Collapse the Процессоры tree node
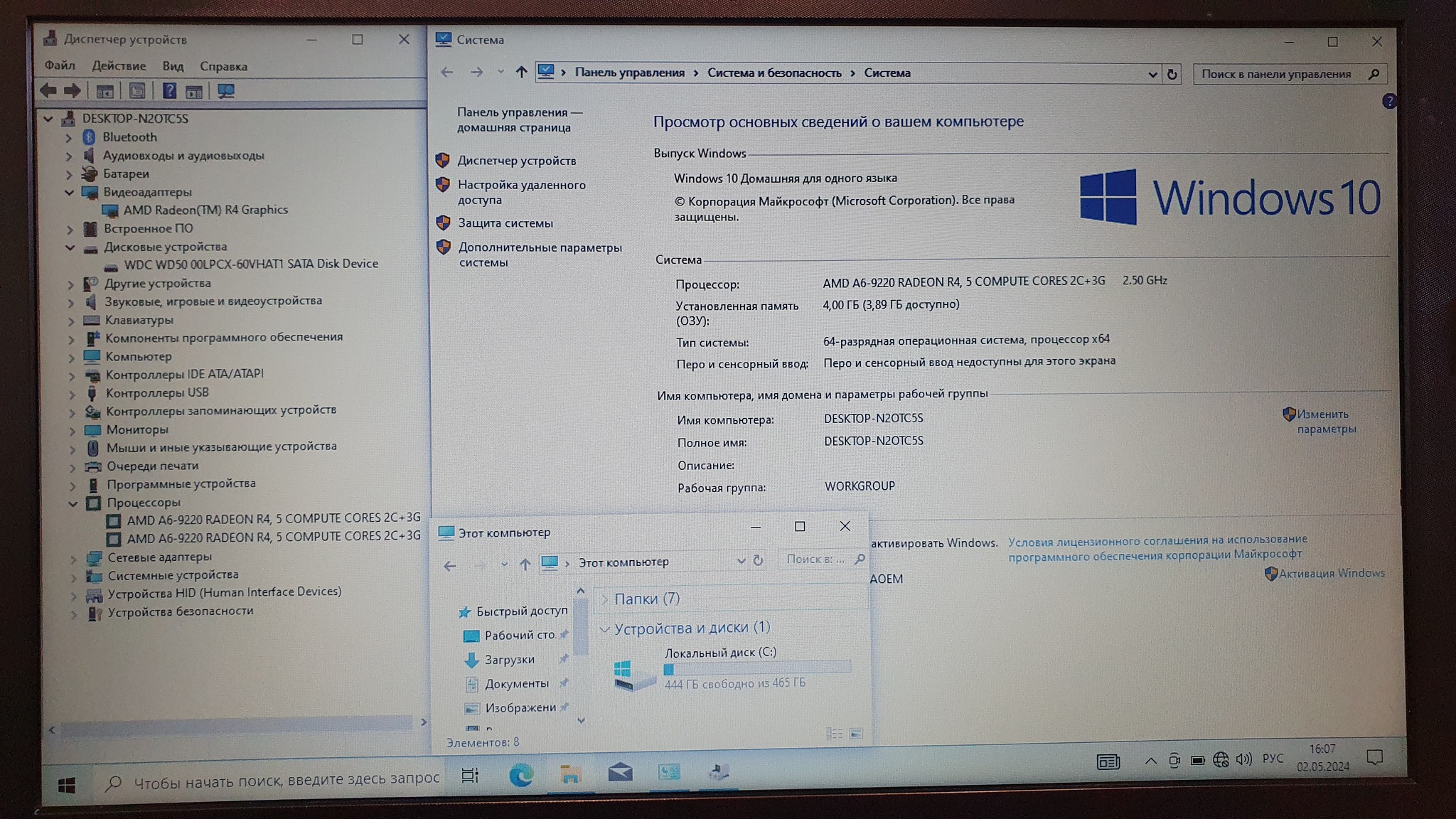The height and width of the screenshot is (819, 1456). click(73, 503)
